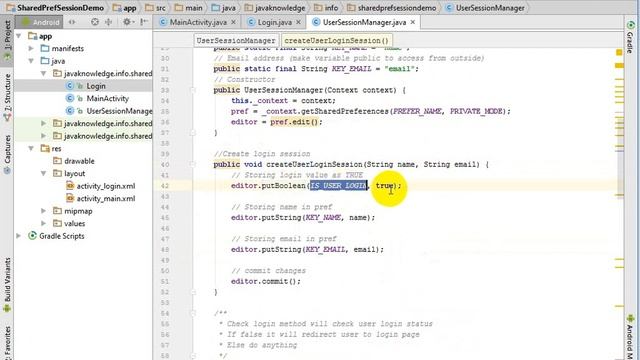The image size is (640, 360).
Task: Click the res folder icon
Action: click(x=45, y=148)
